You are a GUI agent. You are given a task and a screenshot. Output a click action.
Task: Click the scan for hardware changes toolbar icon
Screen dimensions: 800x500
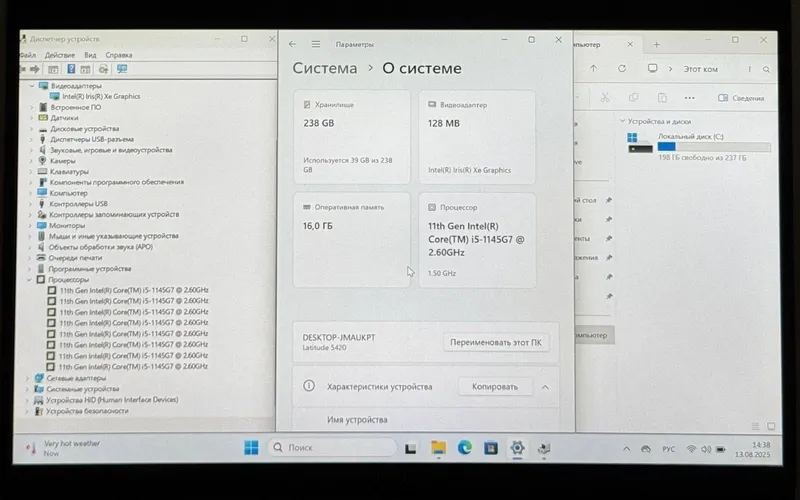(x=122, y=69)
